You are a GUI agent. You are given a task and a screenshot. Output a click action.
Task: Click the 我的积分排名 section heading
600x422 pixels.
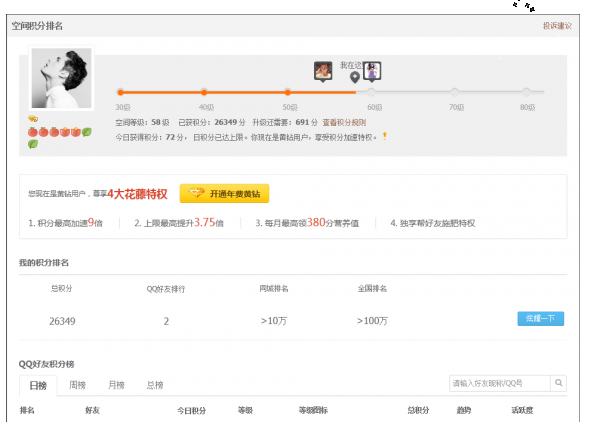point(44,262)
